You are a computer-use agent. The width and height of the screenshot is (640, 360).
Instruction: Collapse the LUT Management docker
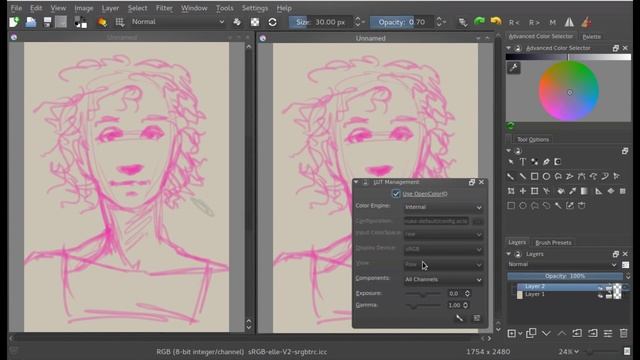click(356, 182)
